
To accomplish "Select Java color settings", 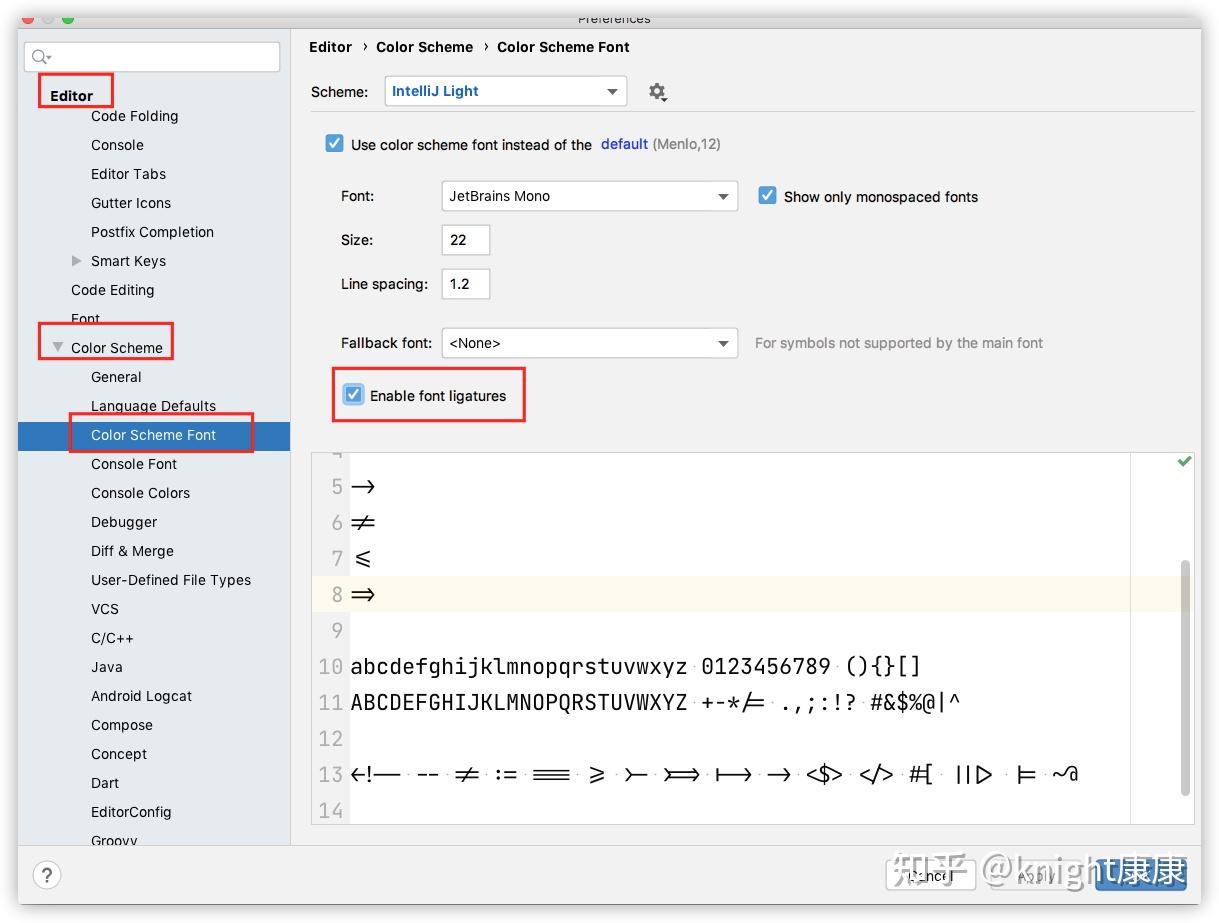I will tap(107, 667).
